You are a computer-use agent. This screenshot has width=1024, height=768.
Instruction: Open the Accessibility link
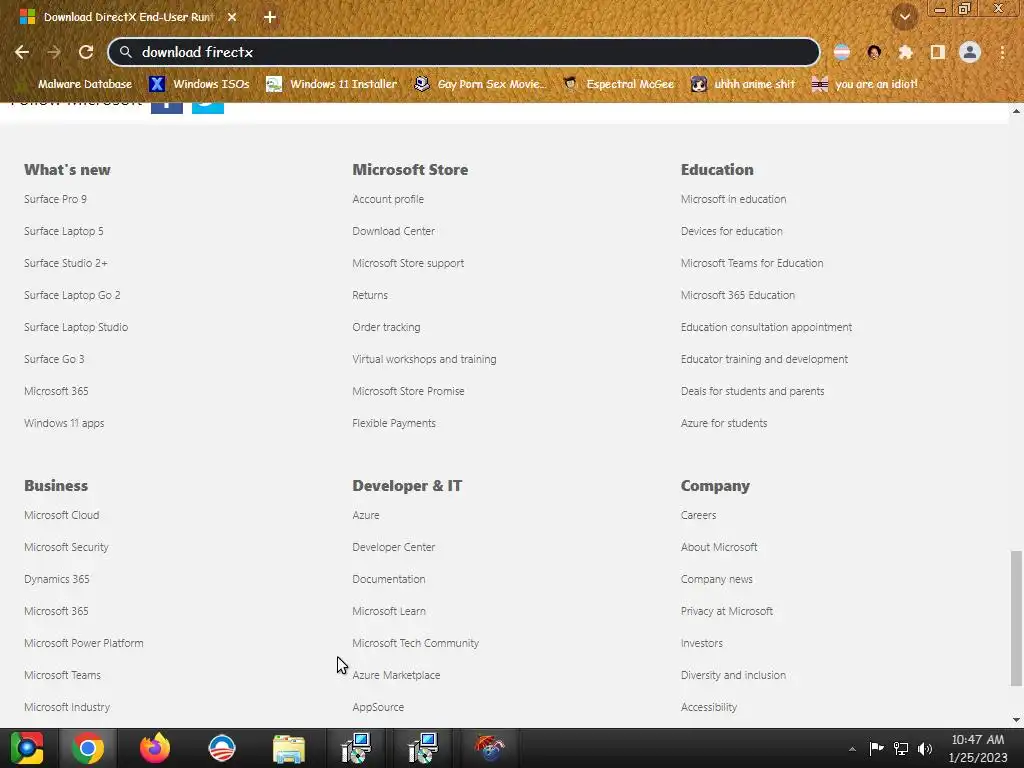pos(709,707)
